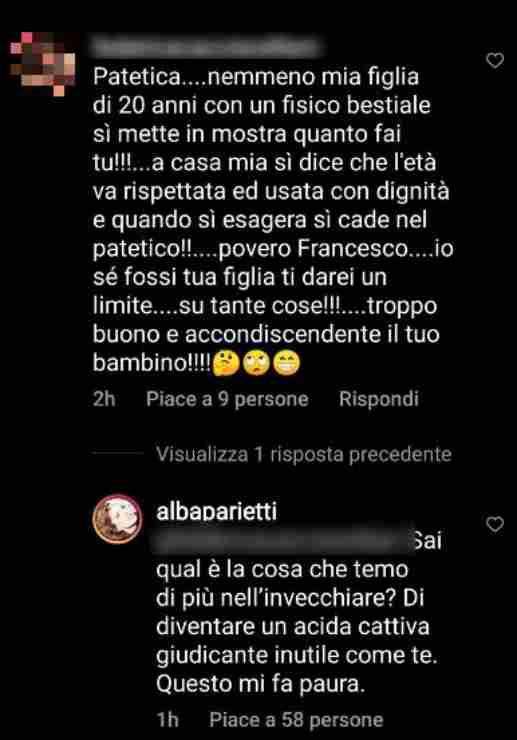Reply to comment via "Rispondi"
517x740 pixels.
pos(379,399)
